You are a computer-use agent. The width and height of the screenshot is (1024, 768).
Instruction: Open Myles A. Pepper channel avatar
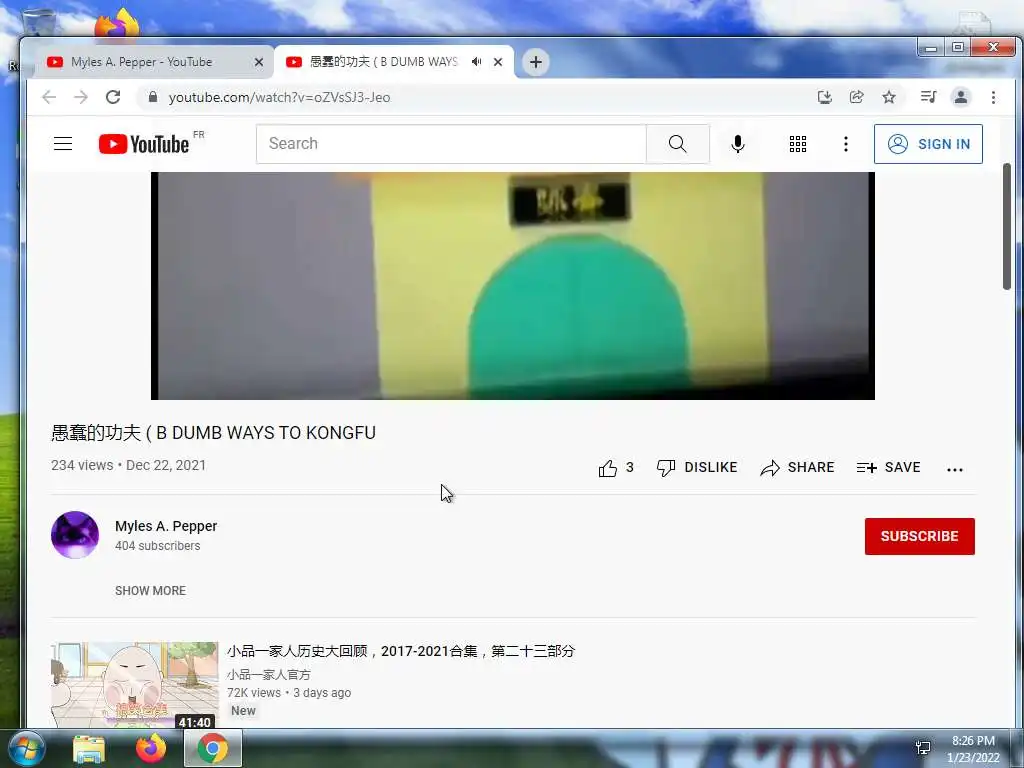pyautogui.click(x=75, y=535)
